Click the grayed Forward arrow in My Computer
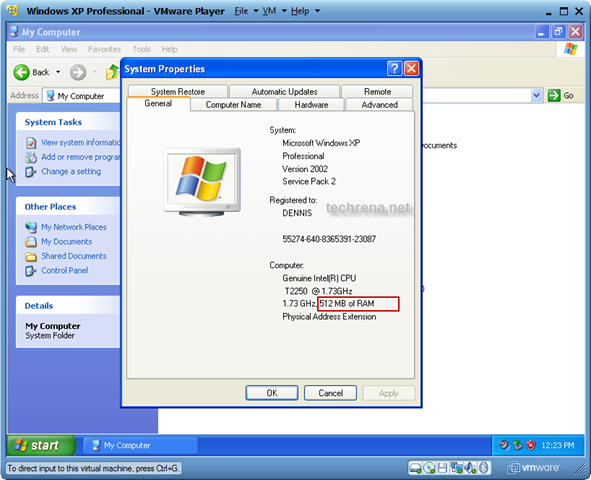Image resolution: width=591 pixels, height=480 pixels. click(x=78, y=72)
